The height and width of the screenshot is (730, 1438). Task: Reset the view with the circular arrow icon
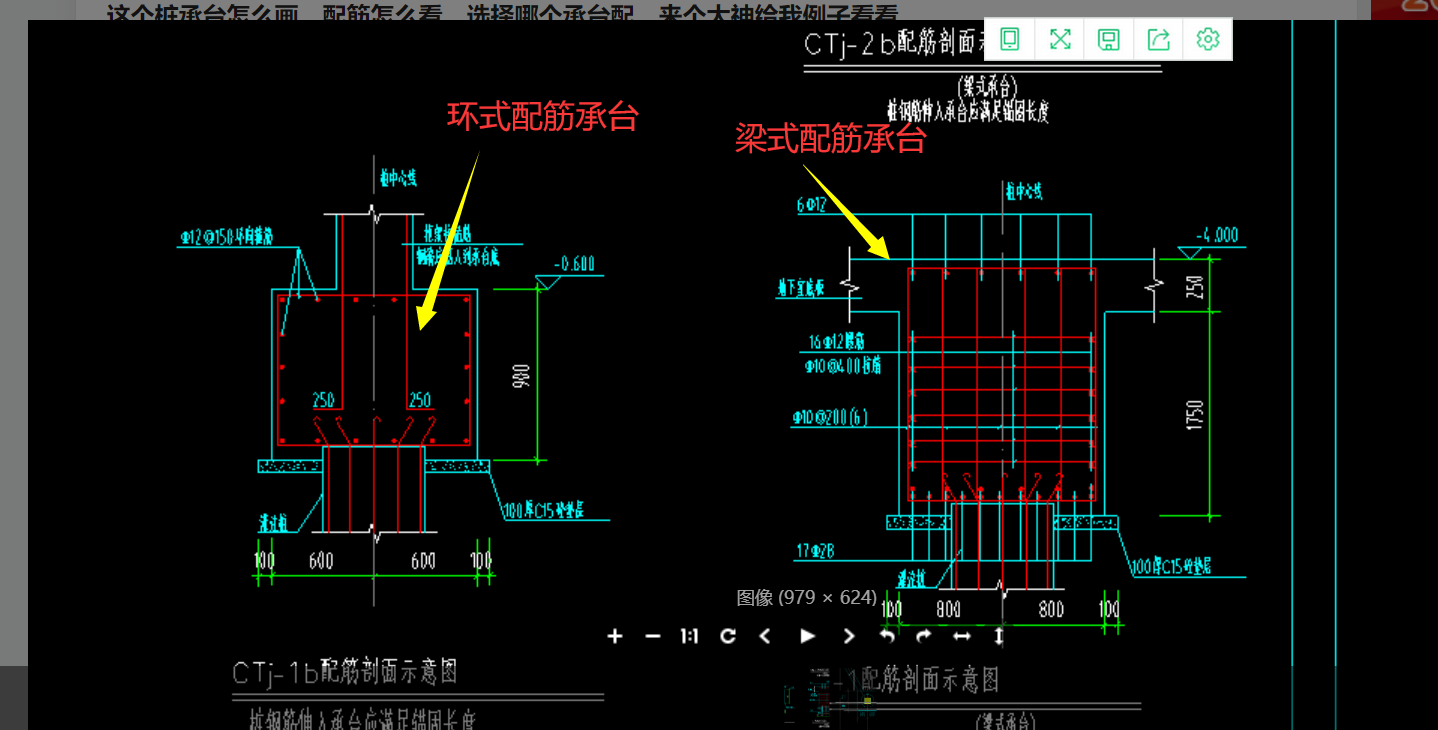(728, 636)
